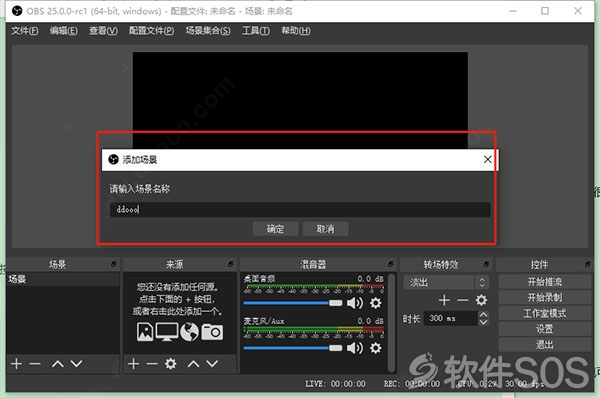Open transition properties gear icon
The image size is (600, 398).
pyautogui.click(x=481, y=300)
